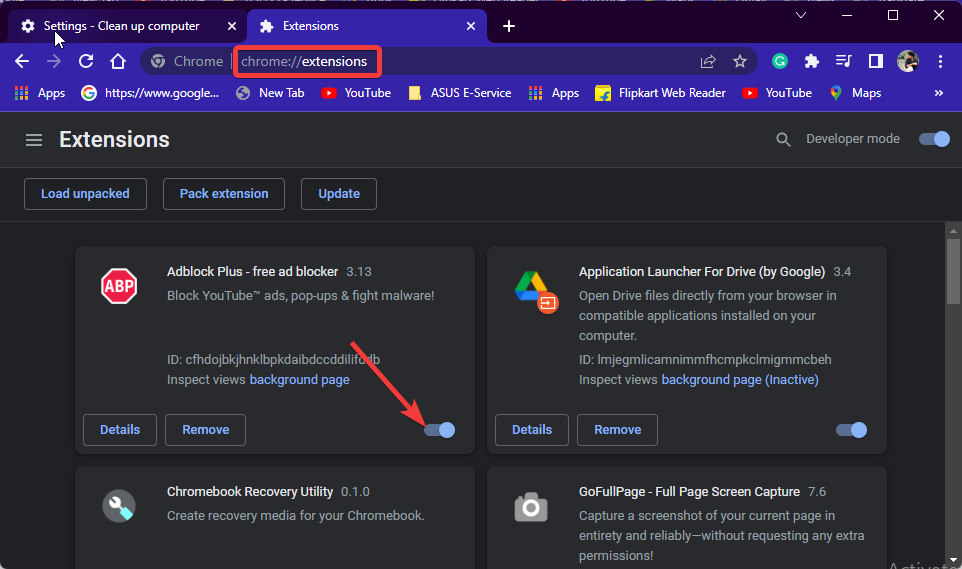Click the forward navigation arrow
962x569 pixels.
54,61
